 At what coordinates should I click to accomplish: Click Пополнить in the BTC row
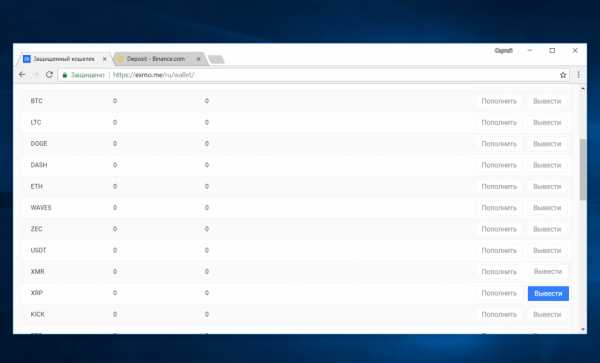[x=499, y=101]
